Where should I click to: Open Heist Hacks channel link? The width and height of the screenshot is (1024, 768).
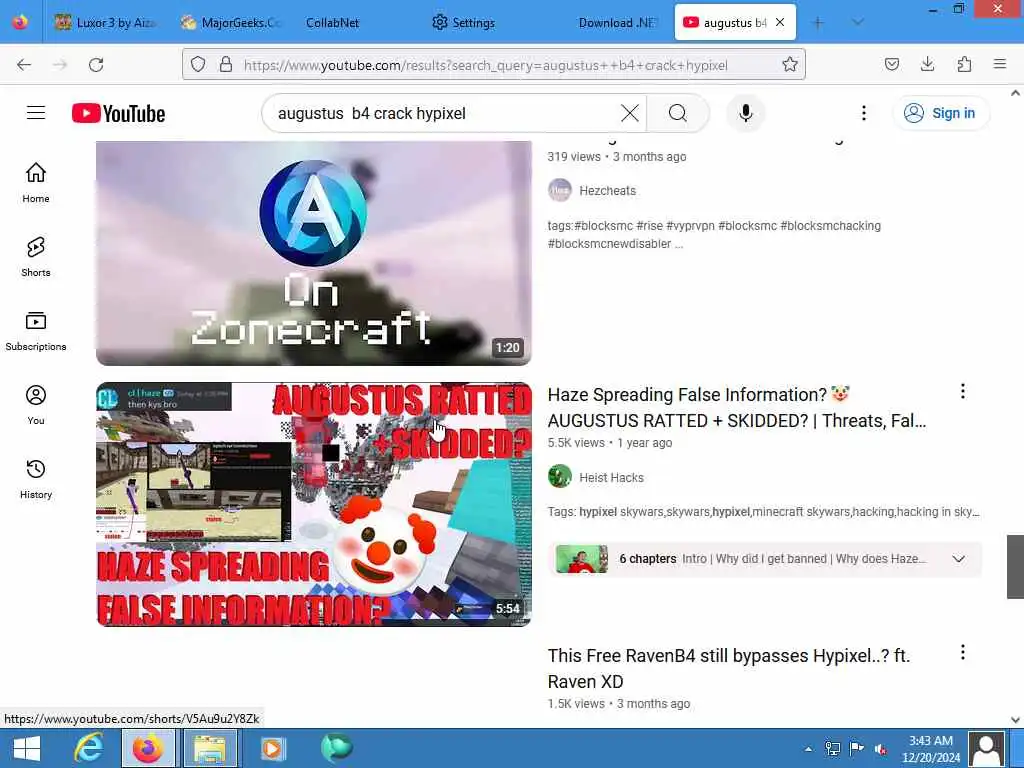(x=611, y=477)
